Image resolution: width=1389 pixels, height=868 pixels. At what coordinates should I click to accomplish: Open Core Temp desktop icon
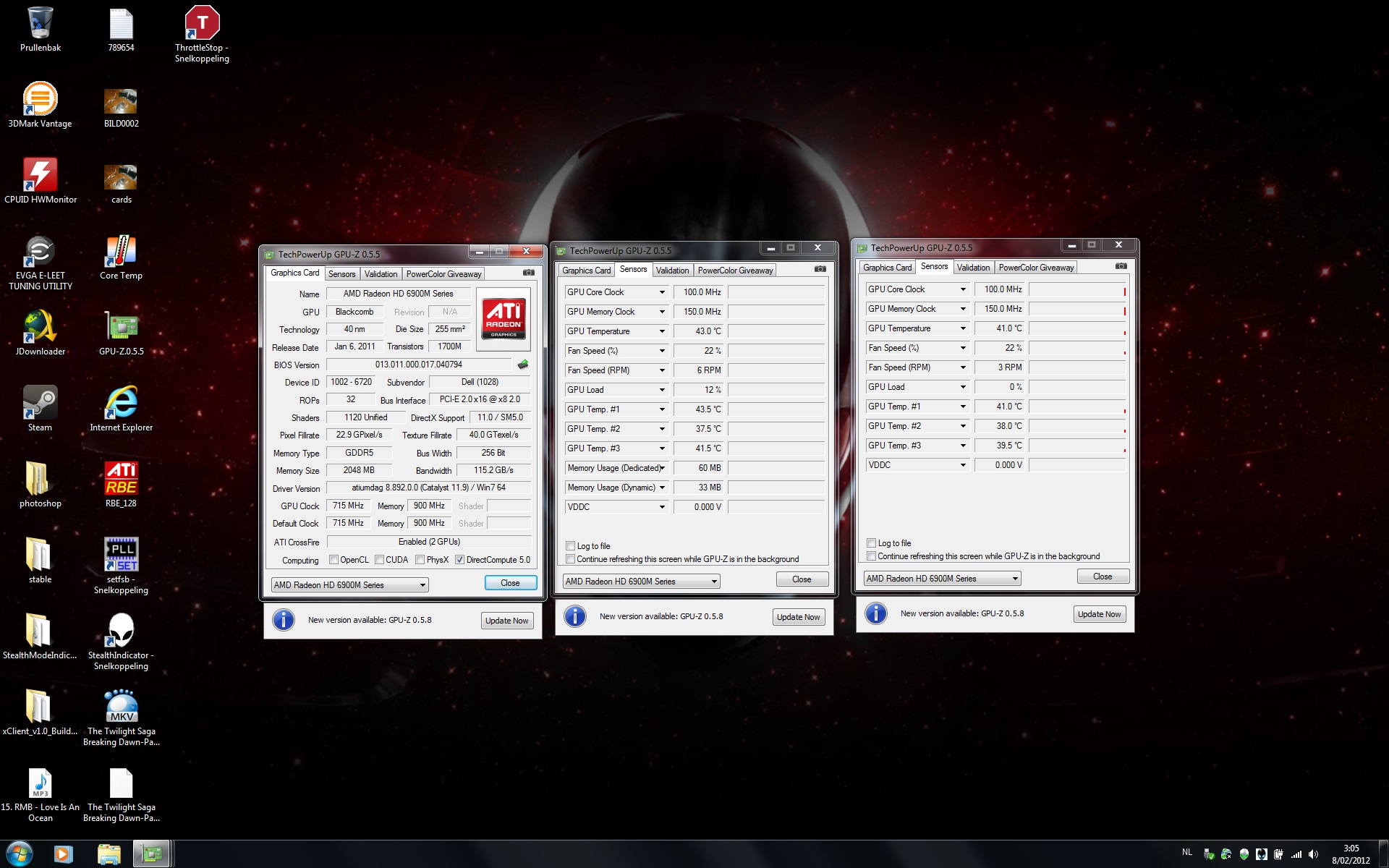(x=121, y=251)
